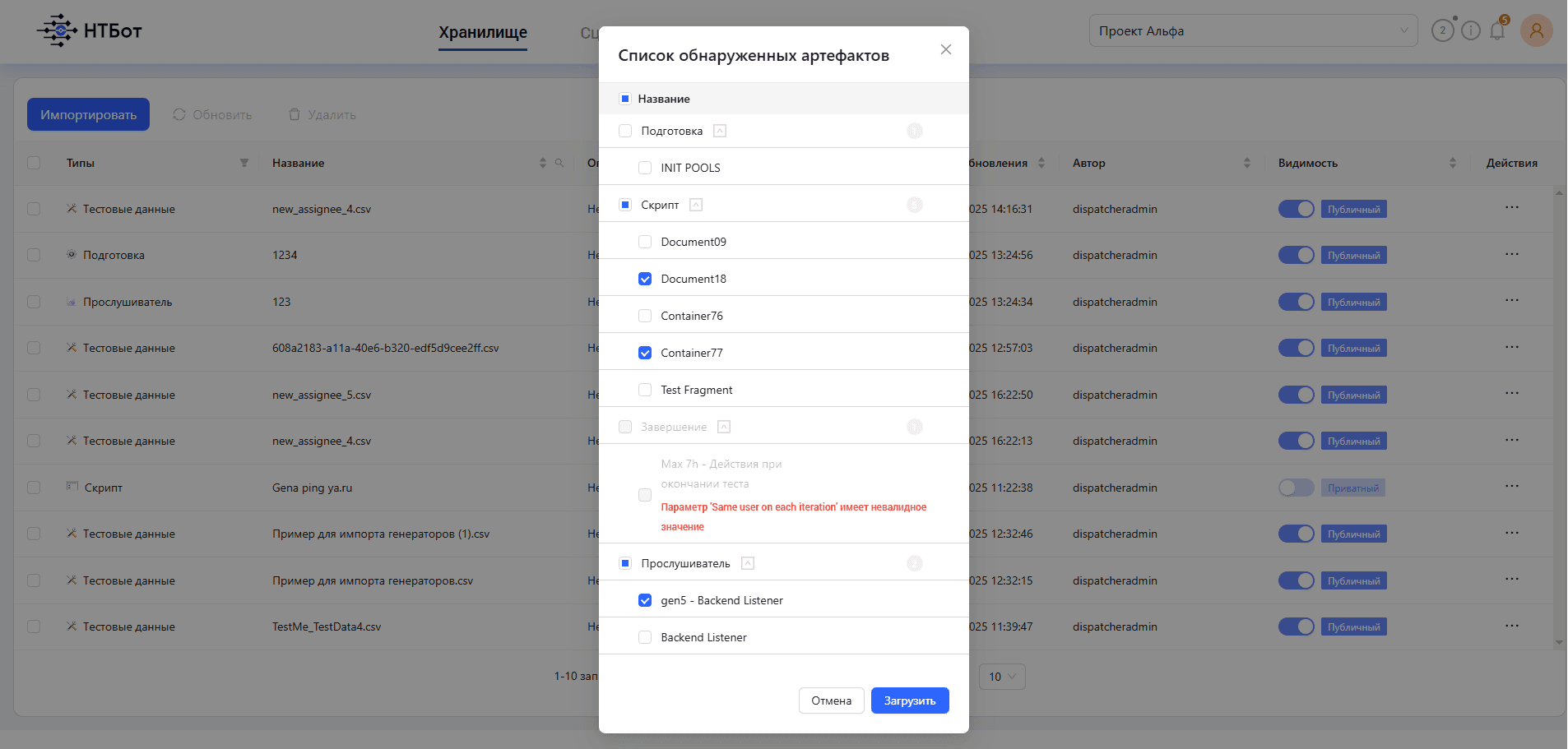This screenshot has width=1568, height=749.
Task: Collapse the Прослушиватель group
Action: point(748,563)
